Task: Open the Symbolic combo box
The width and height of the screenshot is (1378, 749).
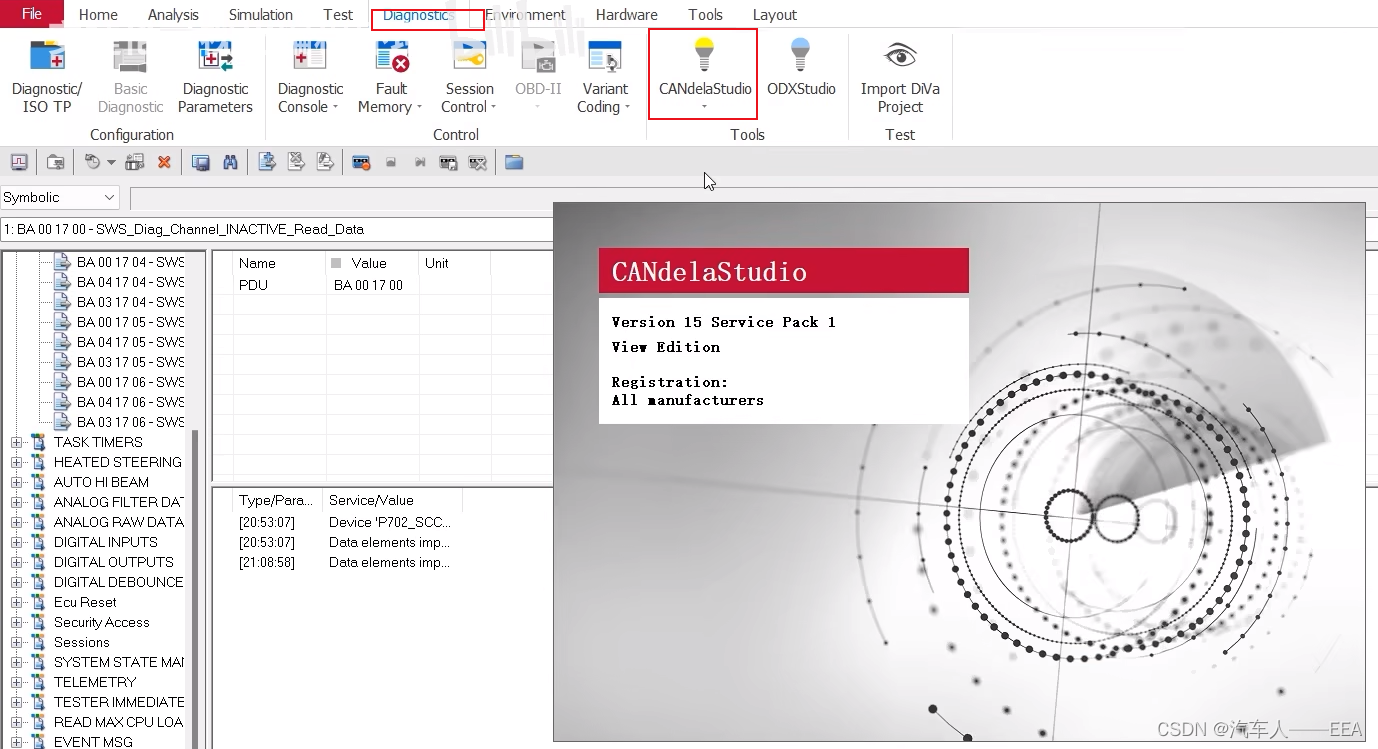Action: click(60, 197)
